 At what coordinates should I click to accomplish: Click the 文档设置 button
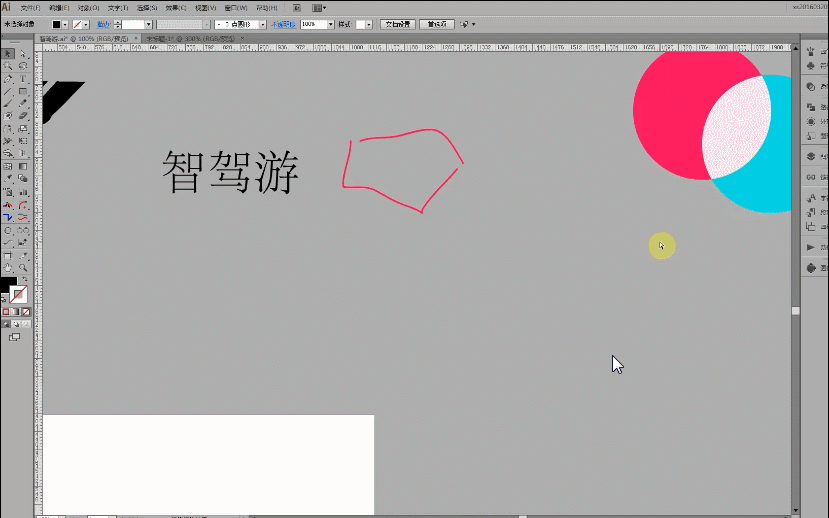point(398,24)
